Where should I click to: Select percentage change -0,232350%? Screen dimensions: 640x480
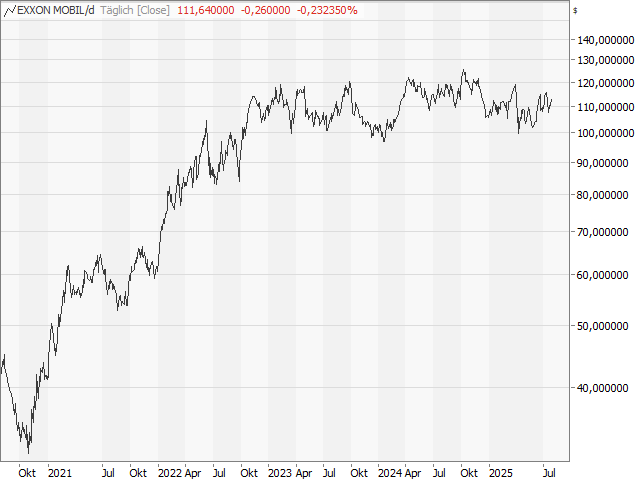tap(327, 11)
